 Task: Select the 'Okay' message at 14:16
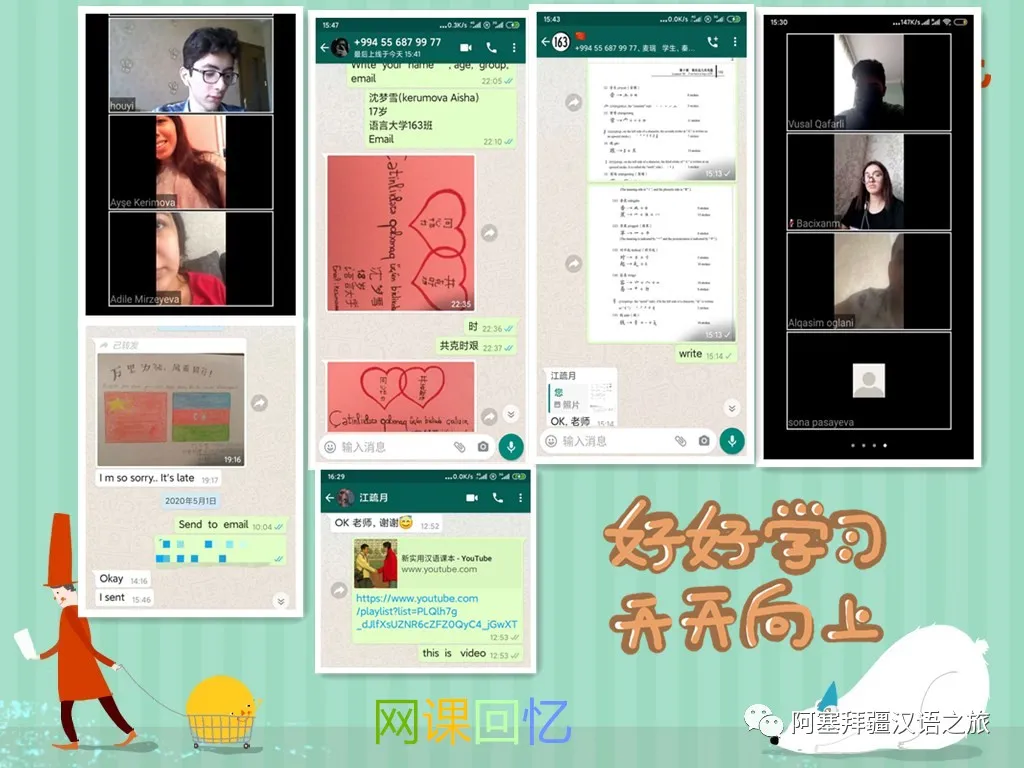click(123, 579)
